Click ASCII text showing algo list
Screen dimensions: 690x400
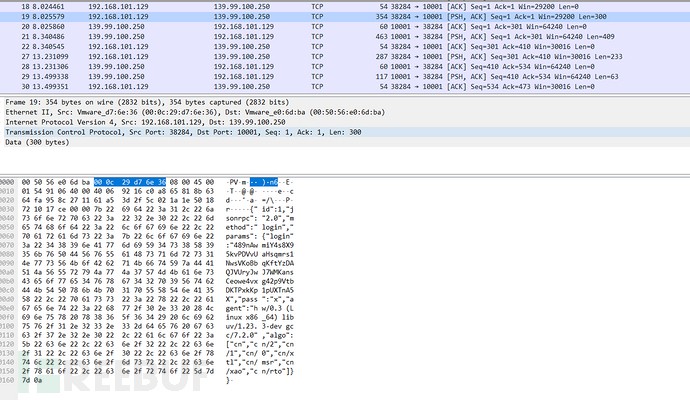pyautogui.click(x=260, y=335)
